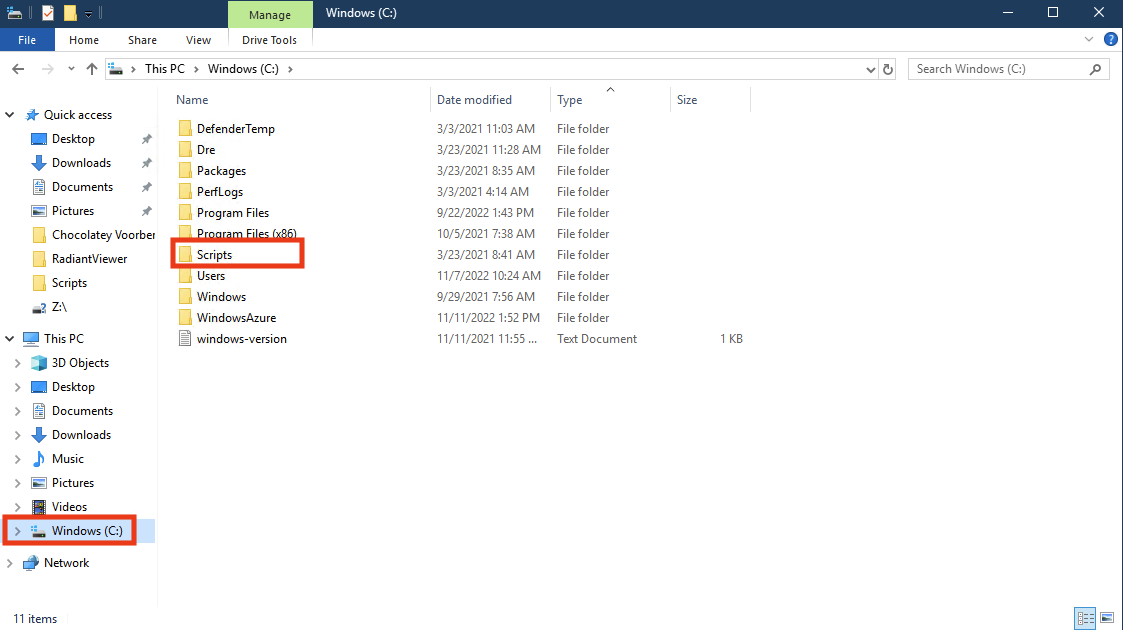Screen dimensions: 1123x630
Task: Click the New folder quick access icon
Action: coord(69,13)
